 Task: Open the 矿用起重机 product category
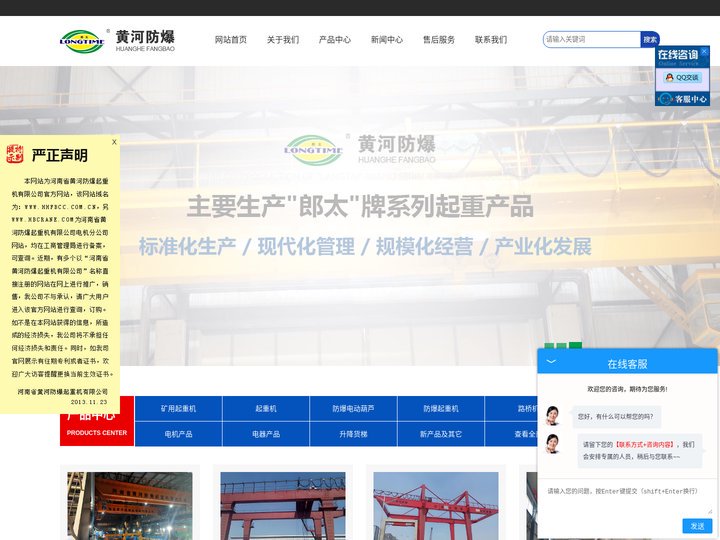pyautogui.click(x=178, y=409)
